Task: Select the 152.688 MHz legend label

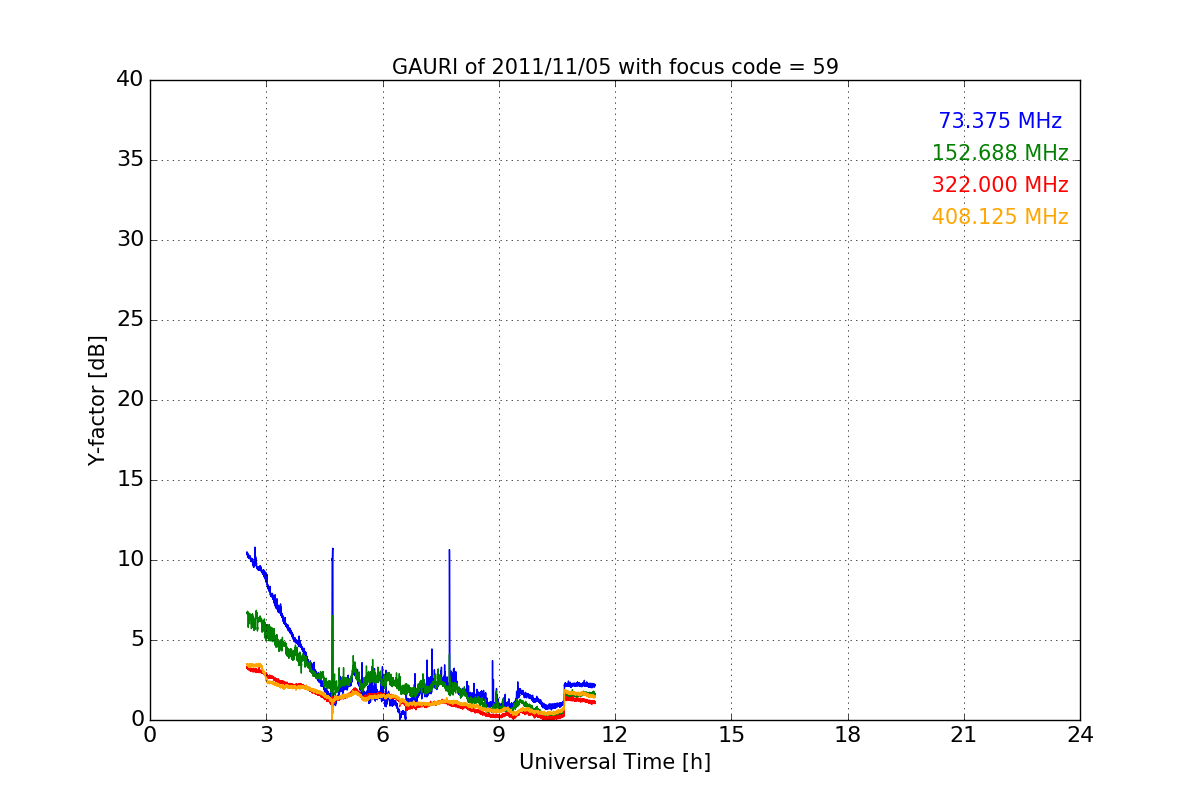Action: [1000, 153]
